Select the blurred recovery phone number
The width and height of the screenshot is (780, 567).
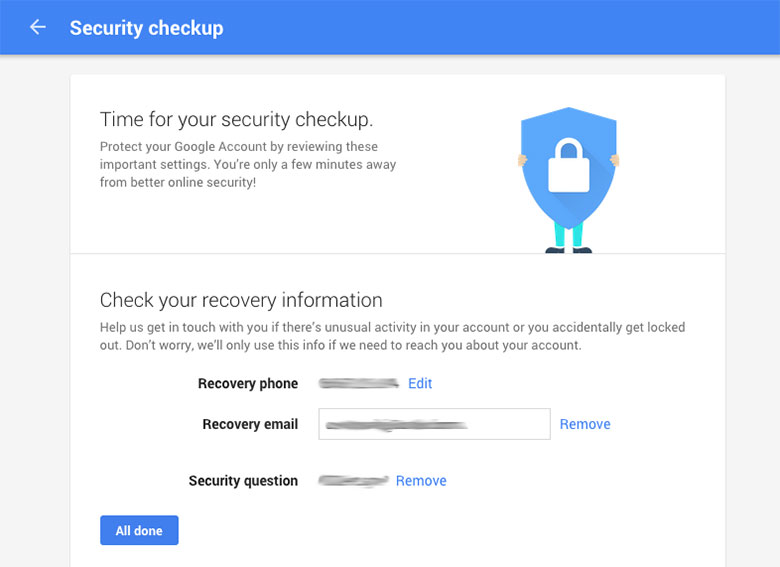click(359, 383)
